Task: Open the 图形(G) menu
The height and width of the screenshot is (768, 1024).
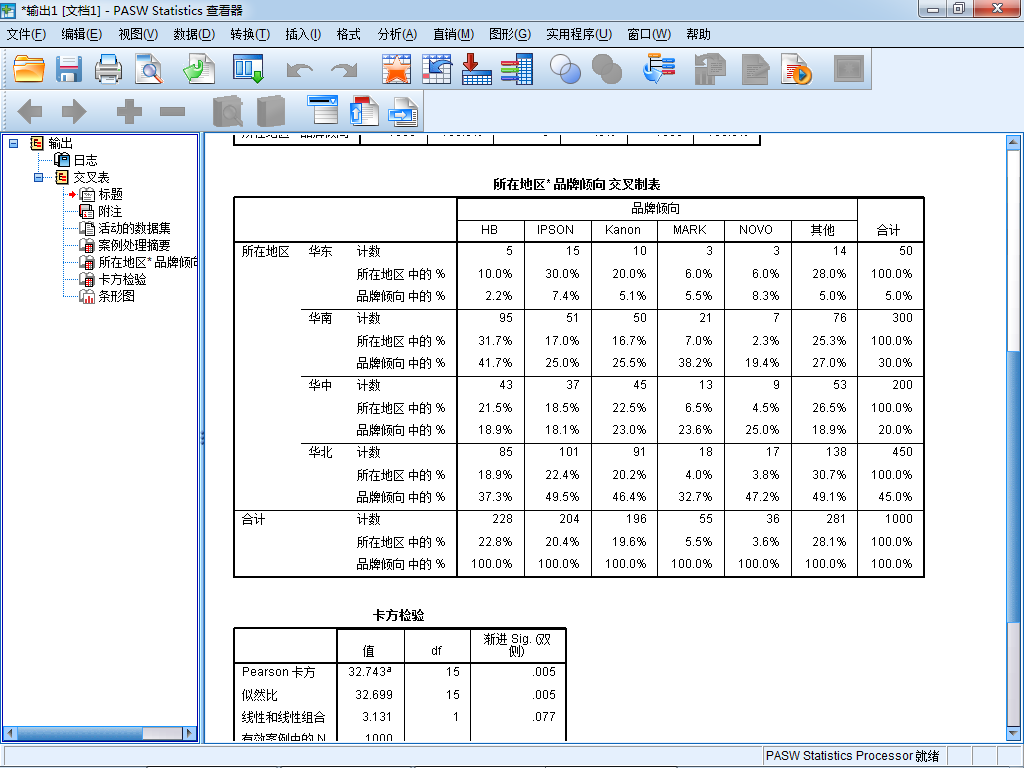Action: pyautogui.click(x=510, y=34)
